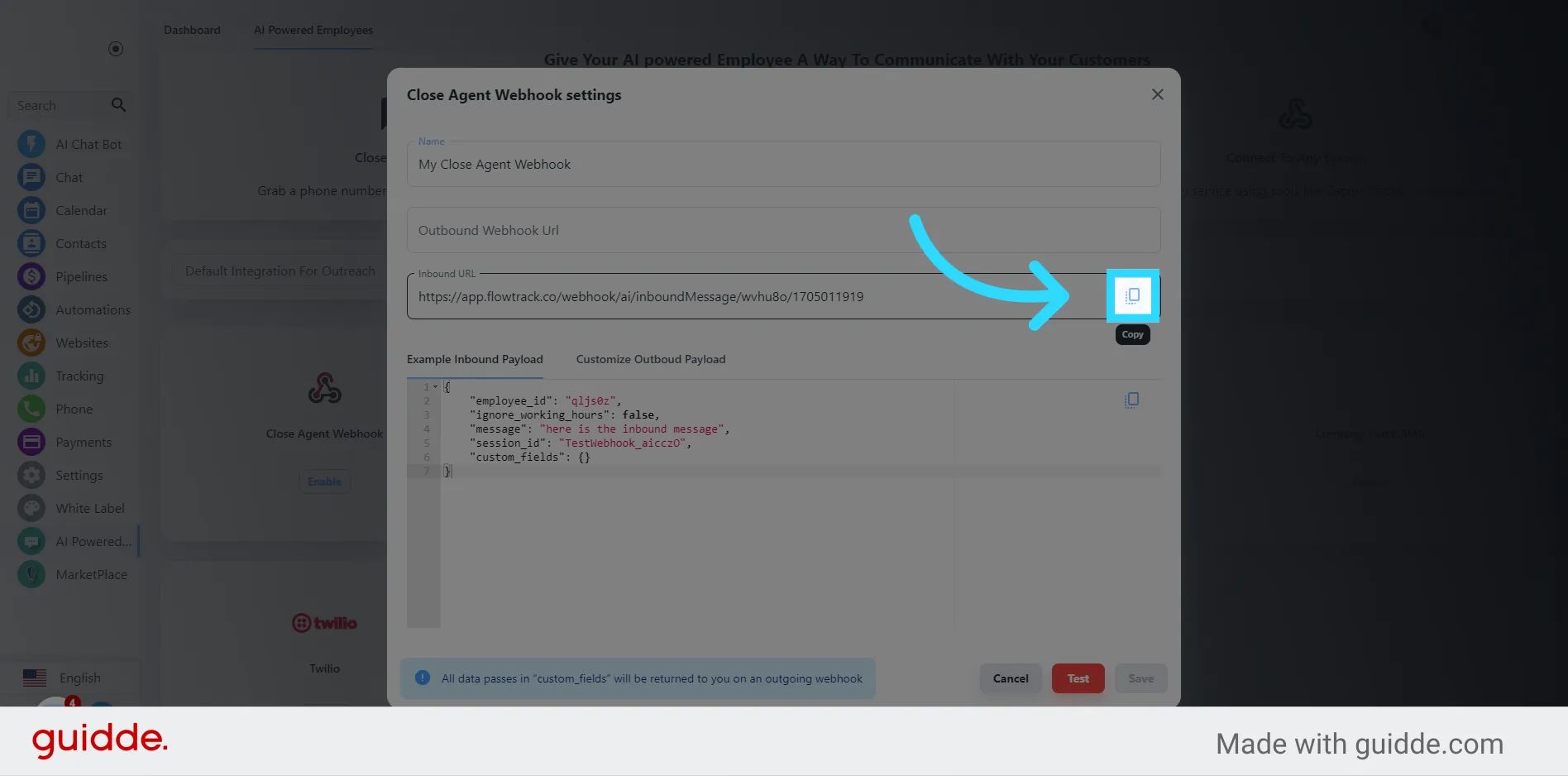Open Customize Outboud Payload tab

651,359
